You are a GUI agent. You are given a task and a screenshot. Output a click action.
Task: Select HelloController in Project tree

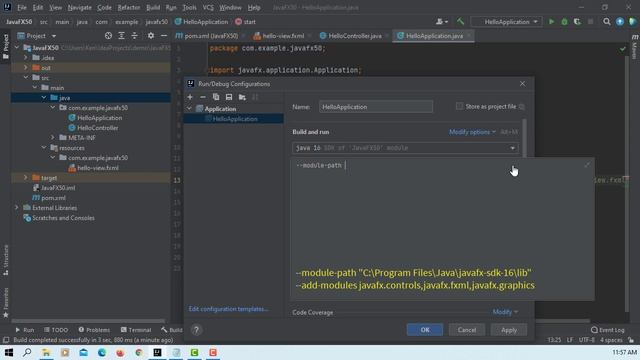pos(98,128)
